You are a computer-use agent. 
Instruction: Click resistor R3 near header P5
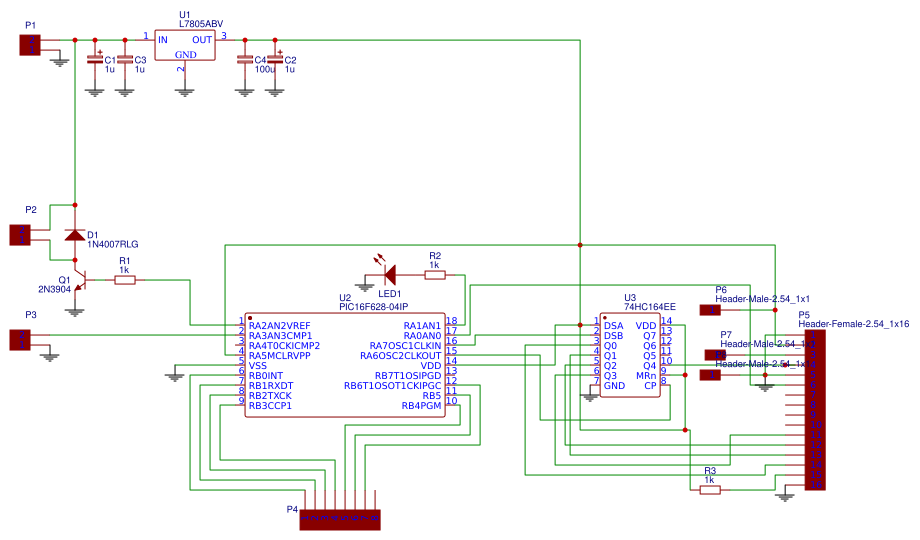[710, 490]
